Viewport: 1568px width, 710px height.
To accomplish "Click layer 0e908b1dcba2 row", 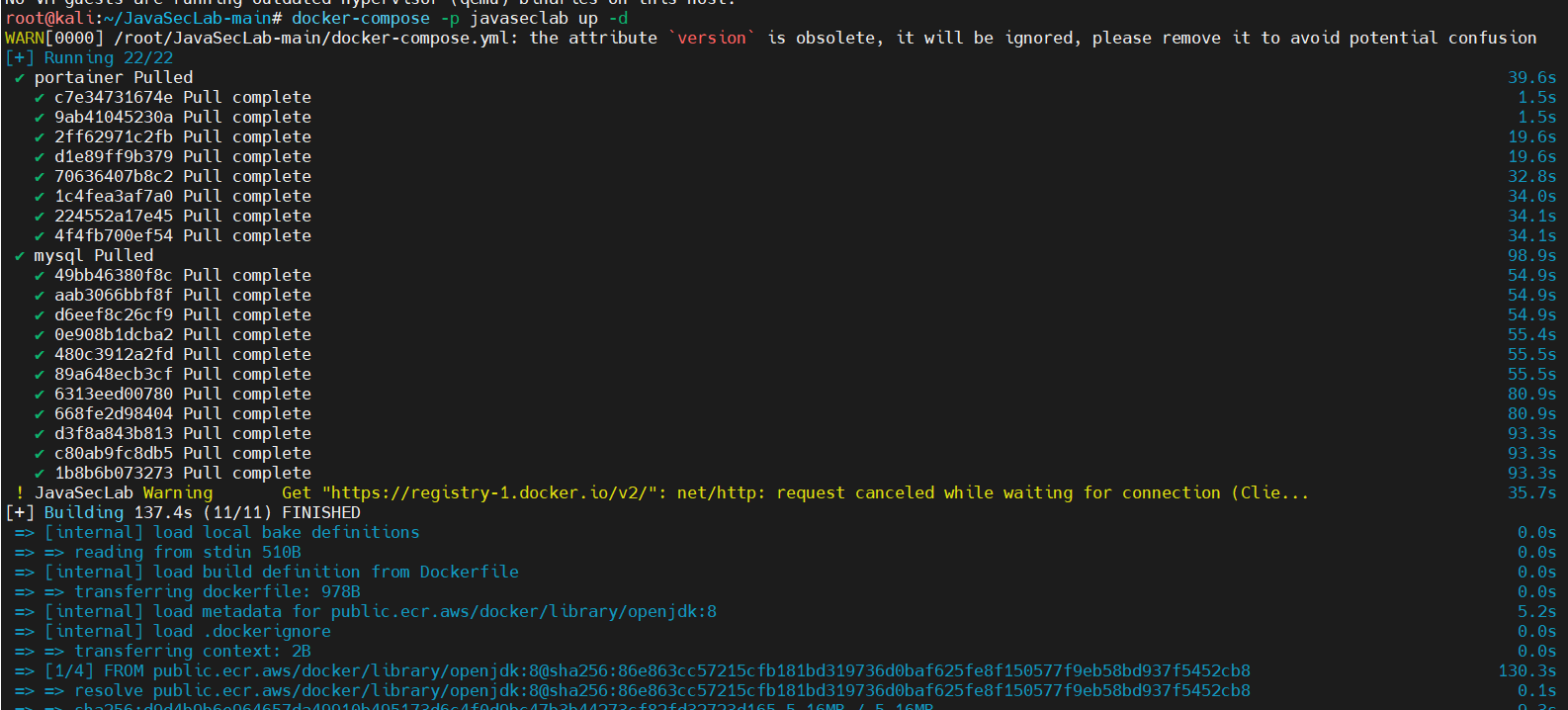I will point(183,334).
